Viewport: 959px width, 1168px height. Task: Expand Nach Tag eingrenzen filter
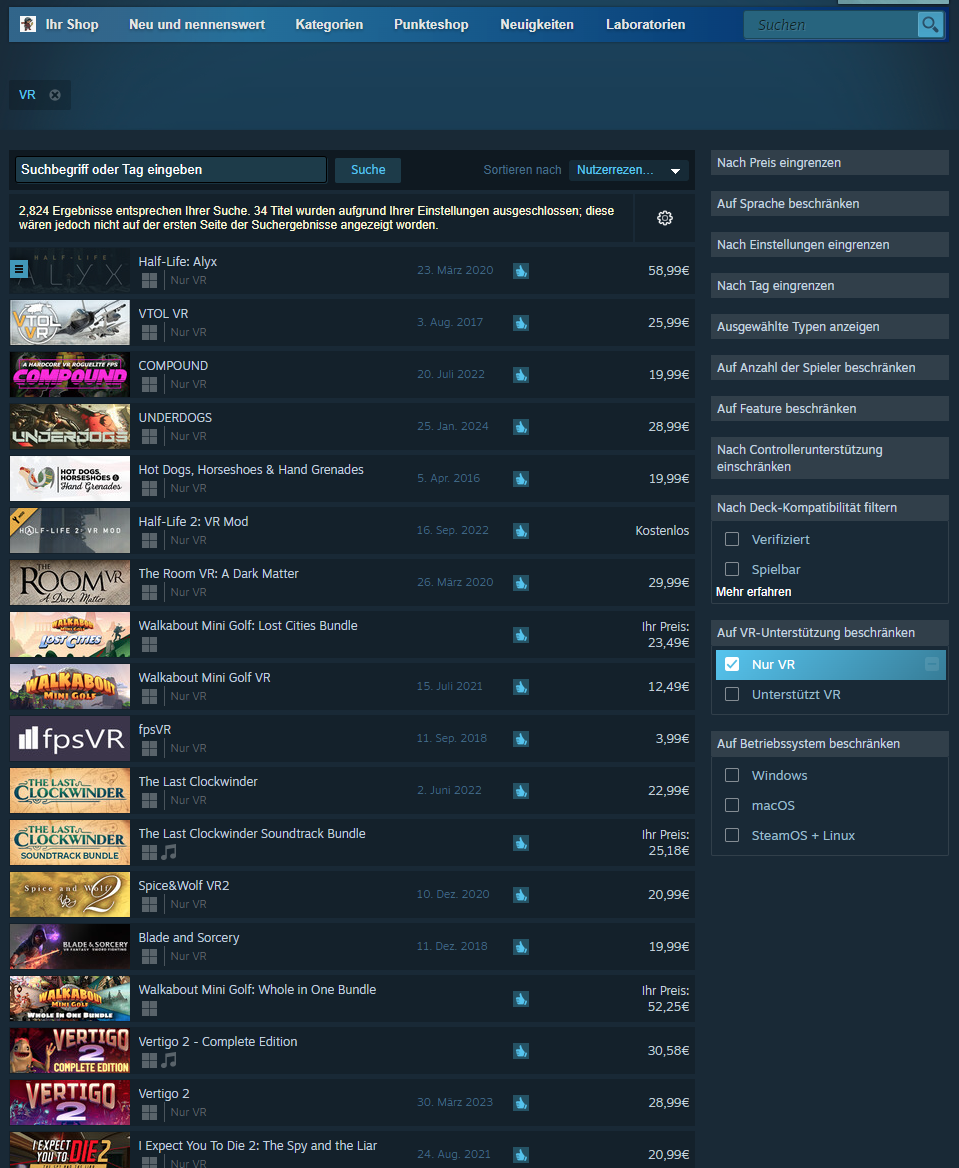pos(829,285)
